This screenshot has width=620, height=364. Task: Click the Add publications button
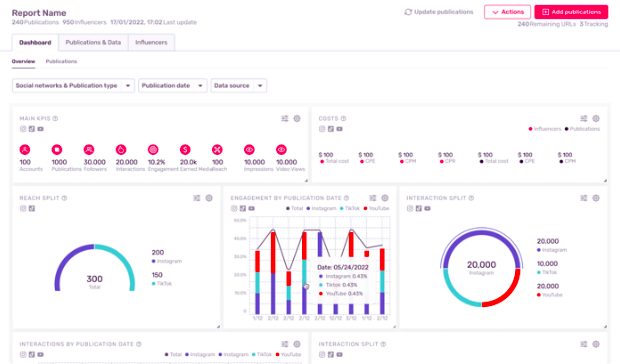571,12
